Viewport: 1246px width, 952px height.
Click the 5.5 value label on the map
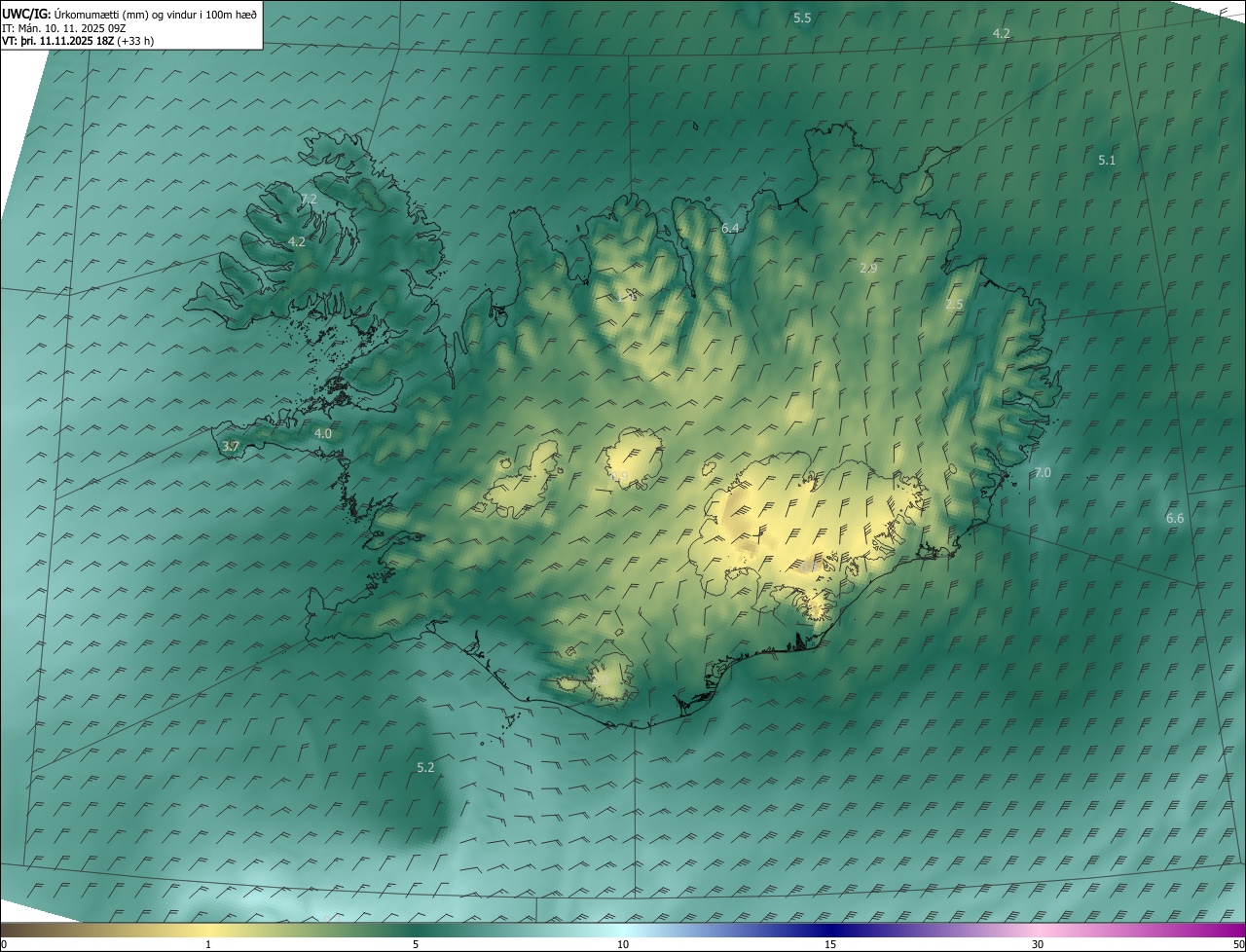pos(802,18)
